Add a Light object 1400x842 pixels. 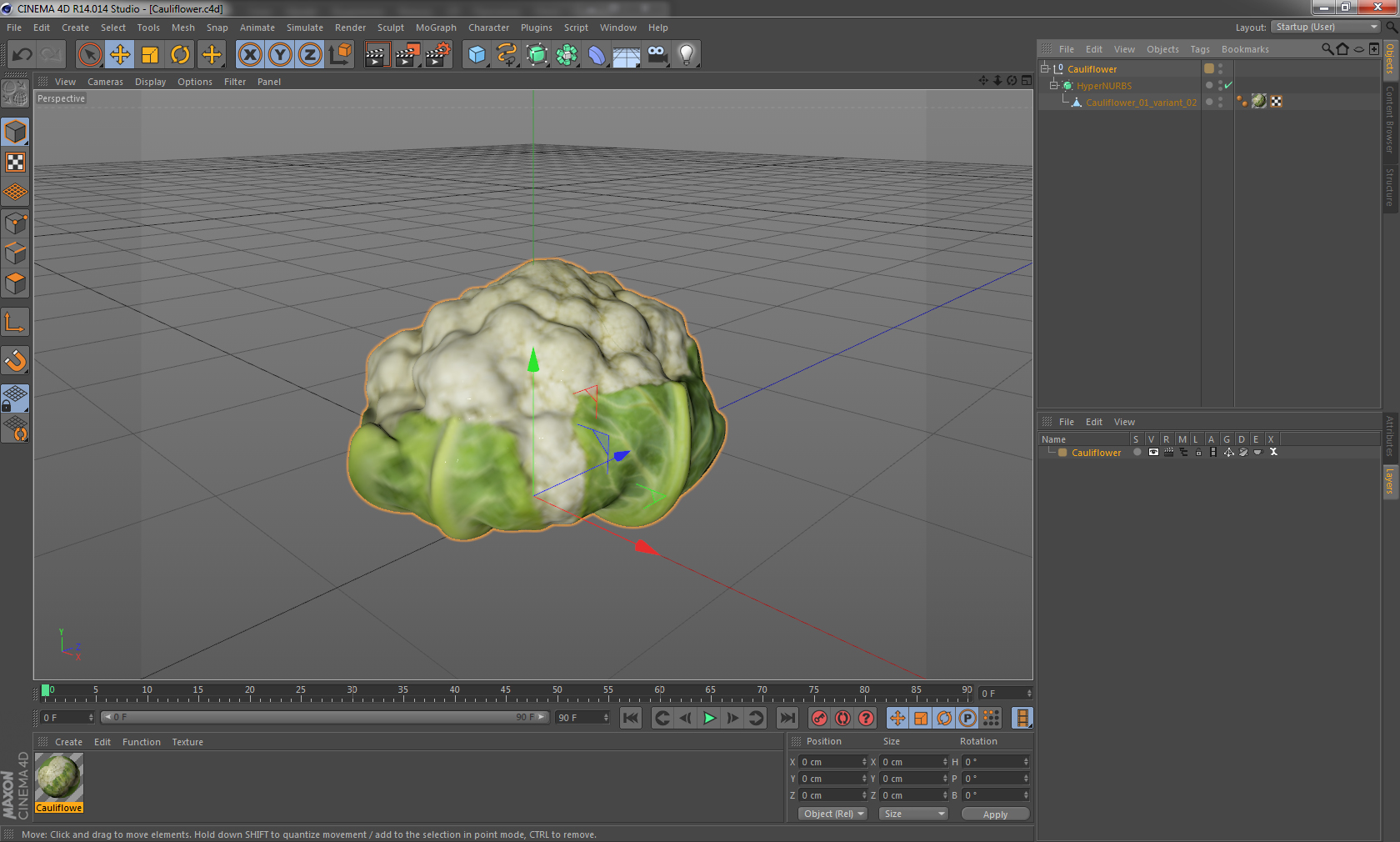[687, 55]
